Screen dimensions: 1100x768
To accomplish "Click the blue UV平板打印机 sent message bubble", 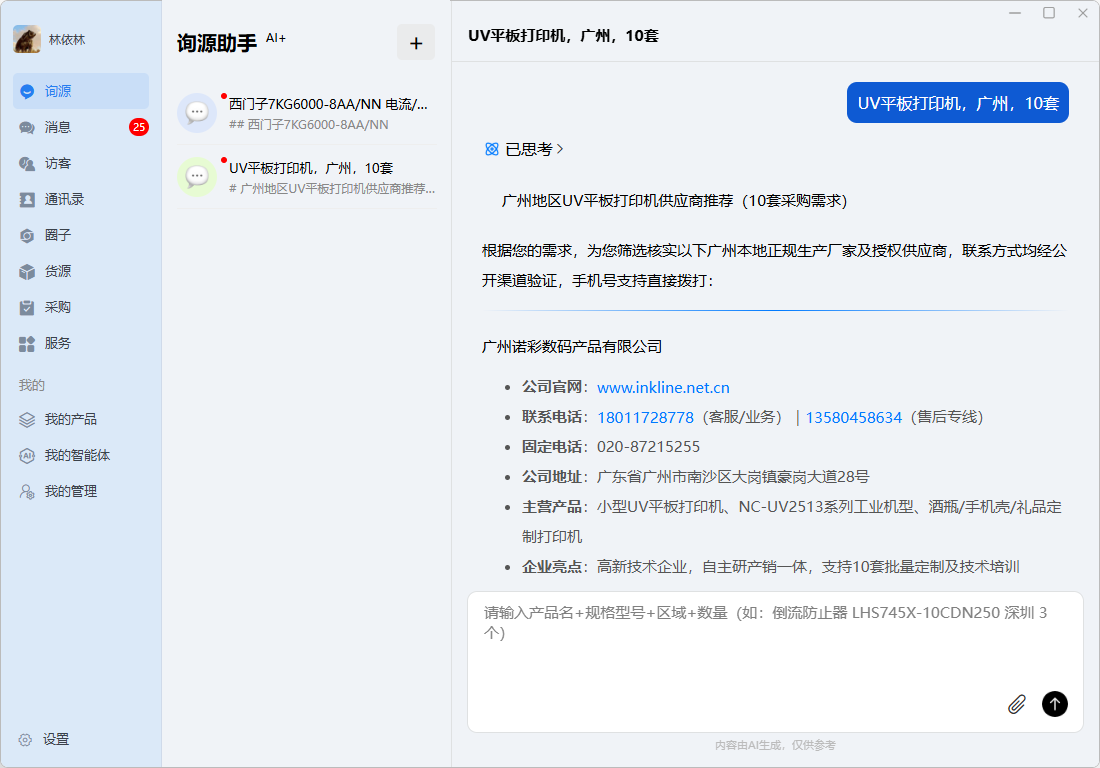I will tap(958, 103).
